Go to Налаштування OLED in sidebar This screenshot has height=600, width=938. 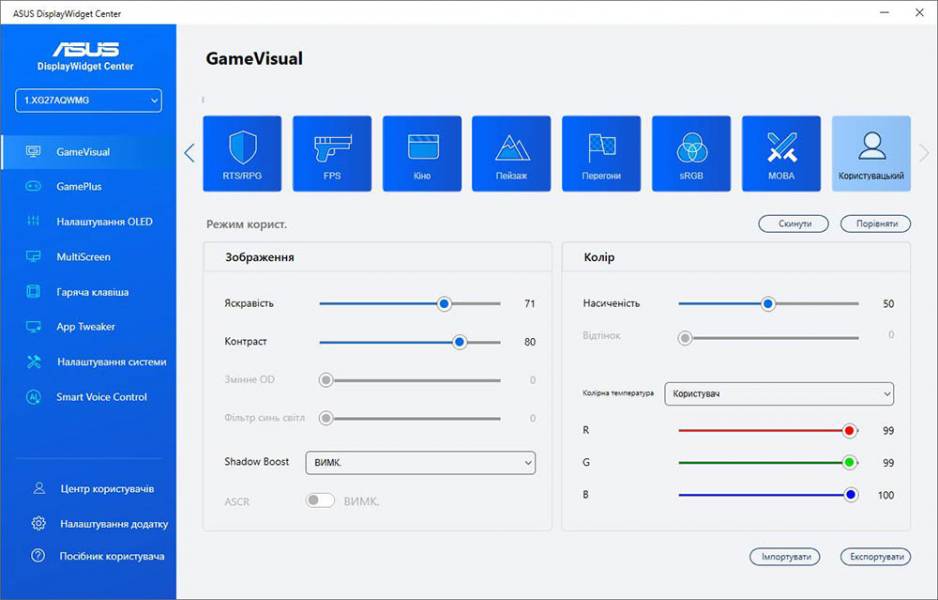click(x=104, y=222)
